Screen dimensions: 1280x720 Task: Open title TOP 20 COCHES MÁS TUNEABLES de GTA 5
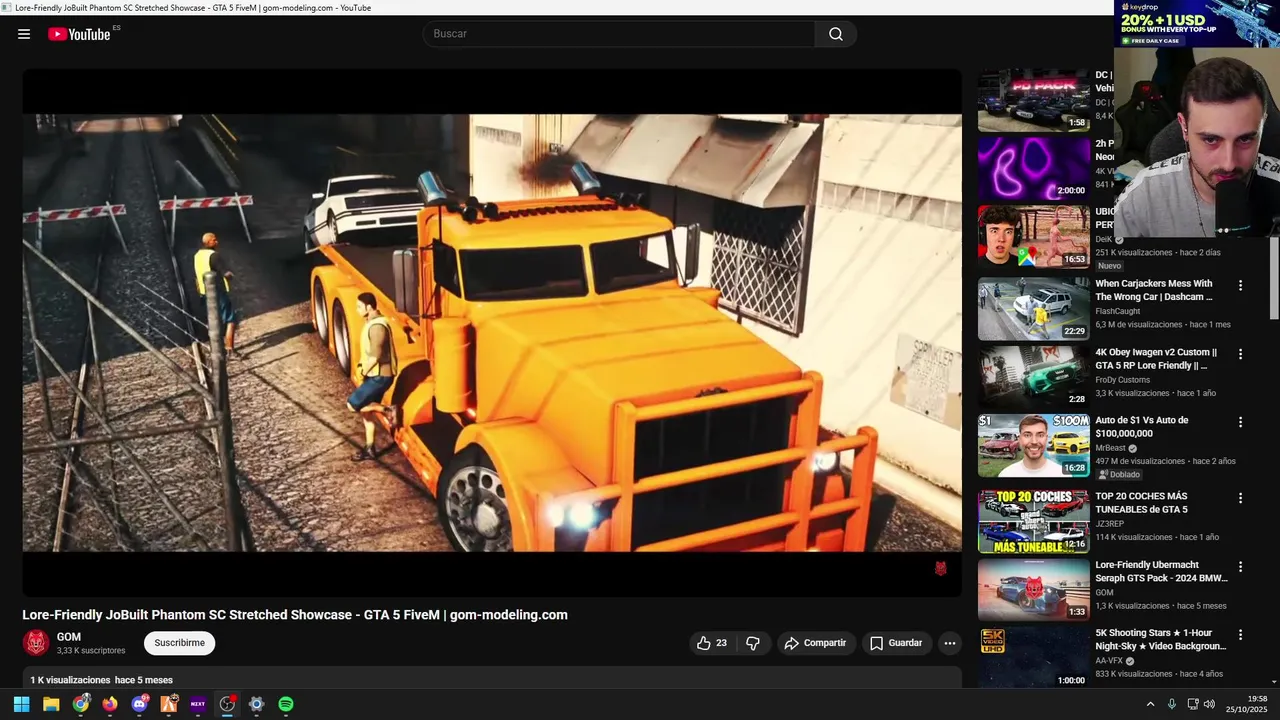(x=1142, y=503)
